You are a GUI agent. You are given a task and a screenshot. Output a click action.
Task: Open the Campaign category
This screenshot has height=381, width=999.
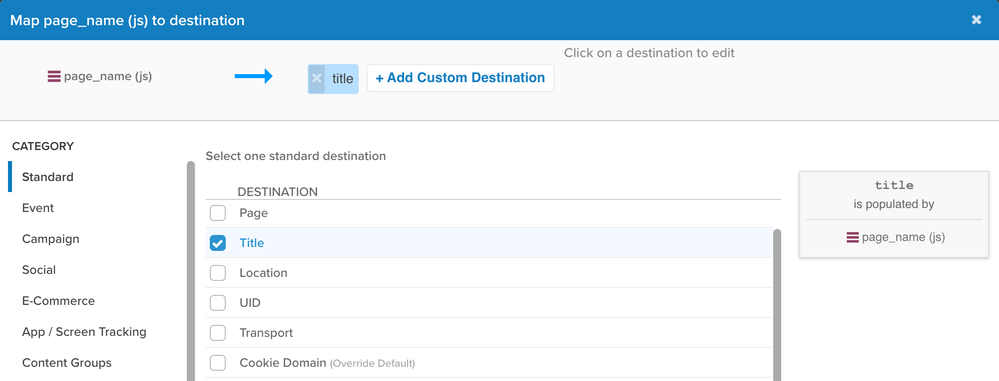point(50,239)
